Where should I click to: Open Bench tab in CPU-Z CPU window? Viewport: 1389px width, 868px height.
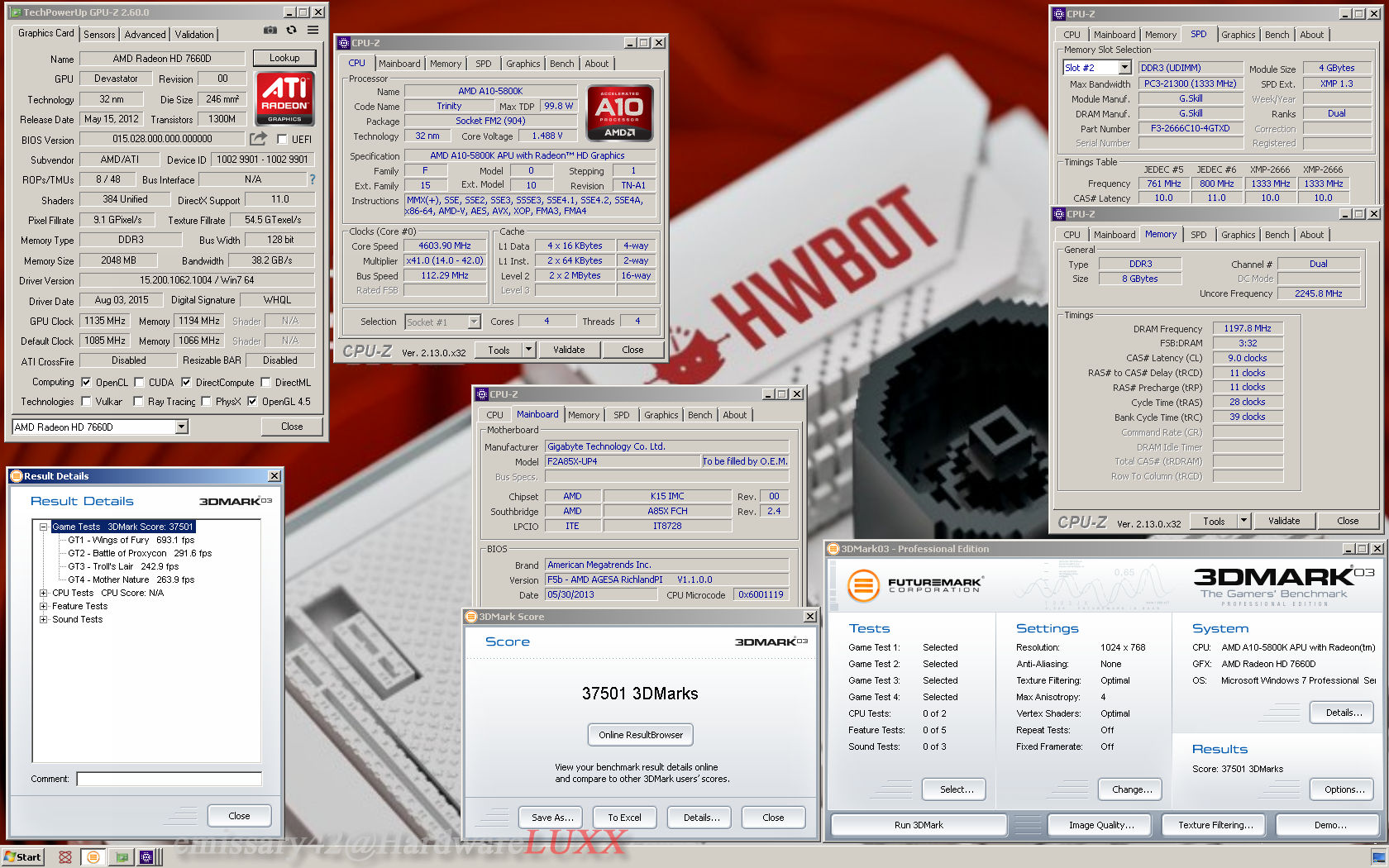coord(562,64)
